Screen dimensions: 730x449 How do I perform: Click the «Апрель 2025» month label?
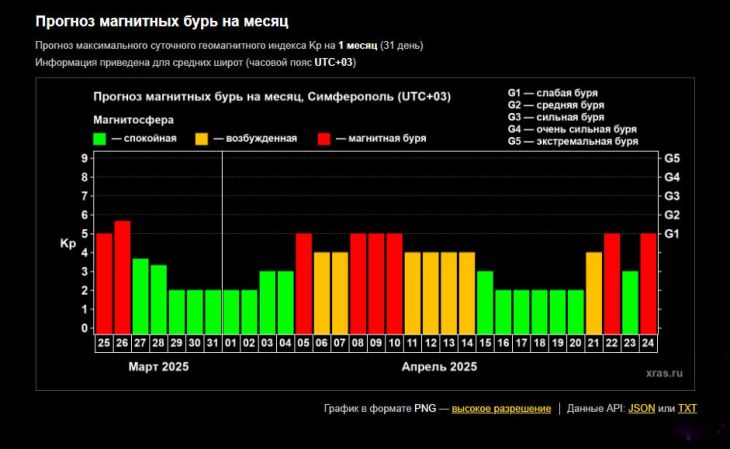coord(439,367)
